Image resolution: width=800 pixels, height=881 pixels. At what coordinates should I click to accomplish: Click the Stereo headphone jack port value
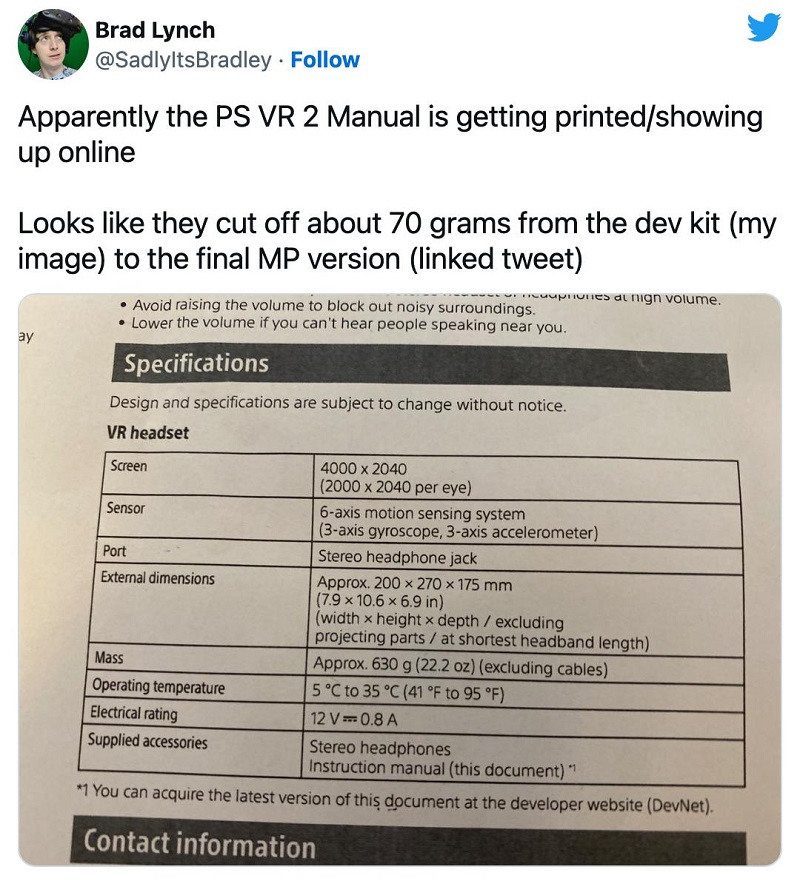(x=397, y=557)
